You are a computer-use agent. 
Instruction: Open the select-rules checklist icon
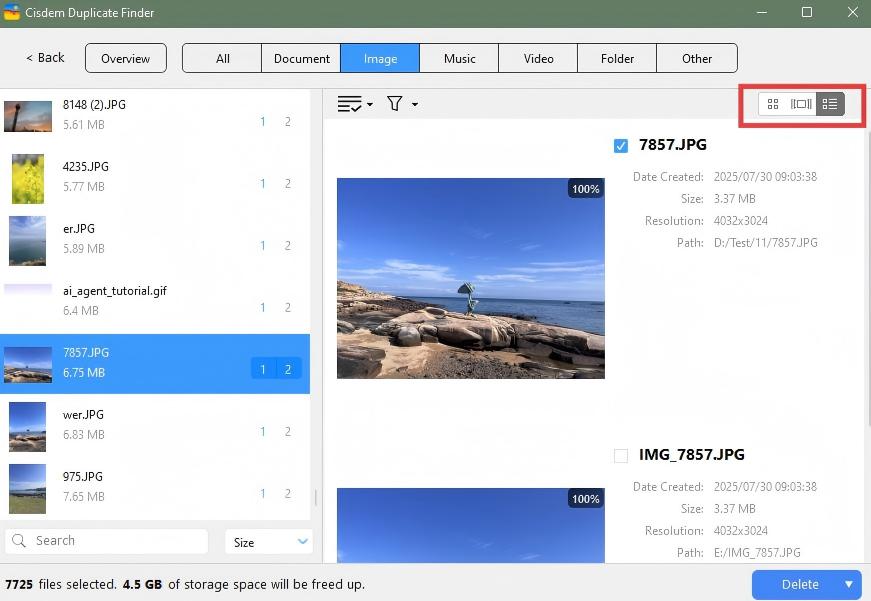pyautogui.click(x=349, y=104)
